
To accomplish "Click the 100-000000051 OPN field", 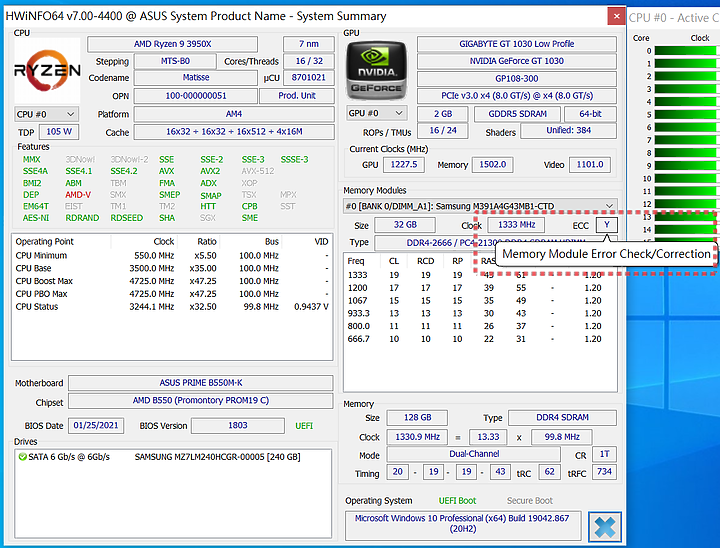I will [x=196, y=96].
